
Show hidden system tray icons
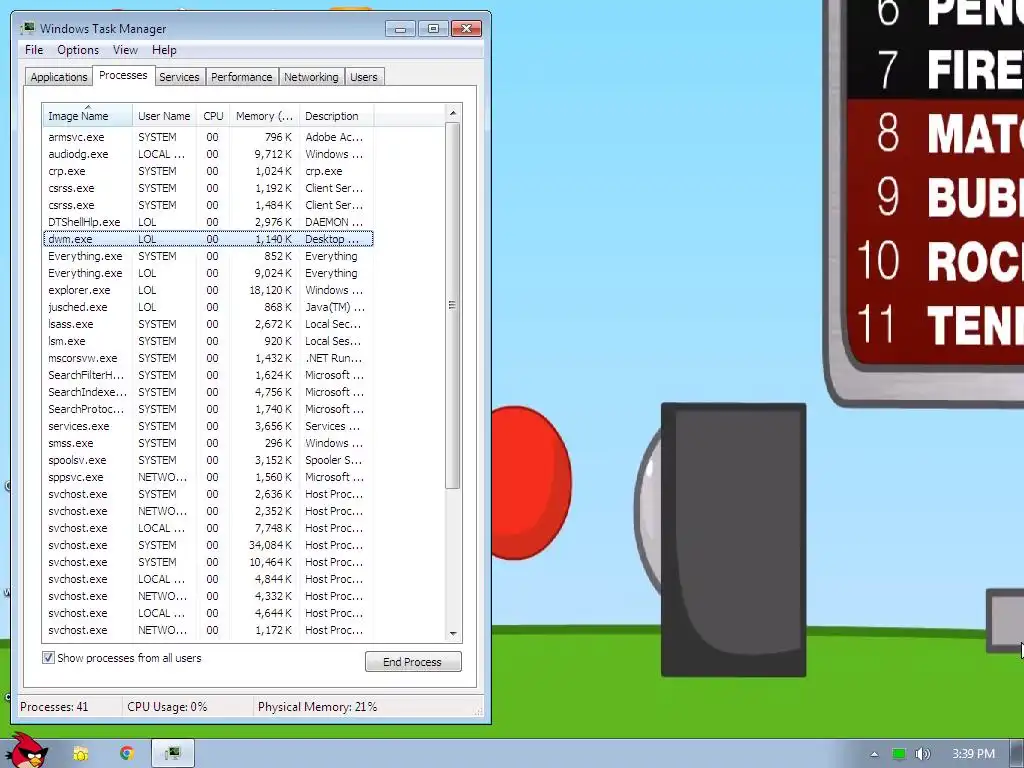pyautogui.click(x=874, y=754)
